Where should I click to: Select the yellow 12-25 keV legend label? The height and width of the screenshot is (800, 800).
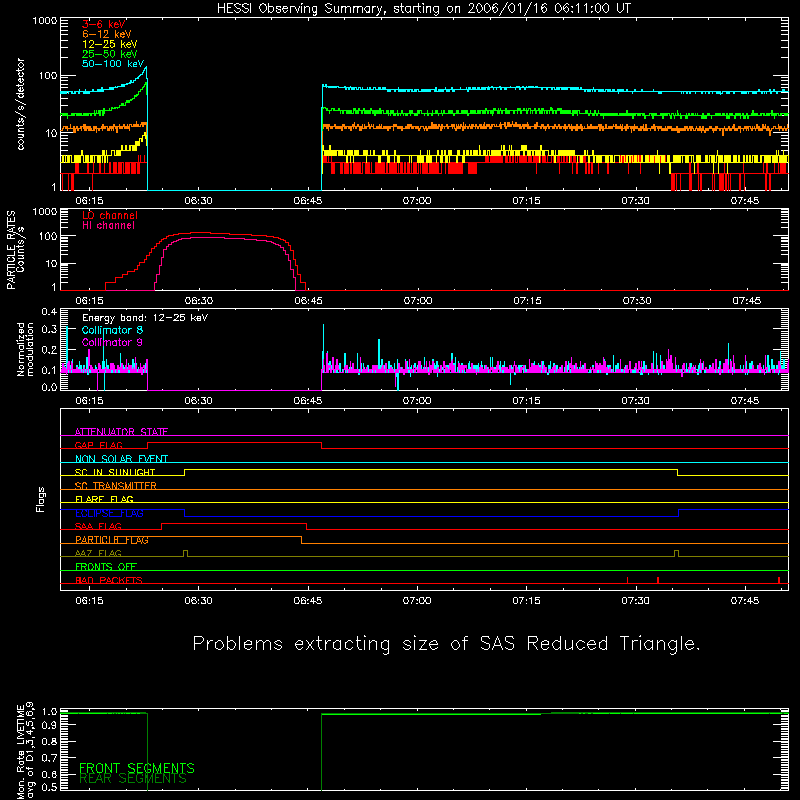click(110, 44)
